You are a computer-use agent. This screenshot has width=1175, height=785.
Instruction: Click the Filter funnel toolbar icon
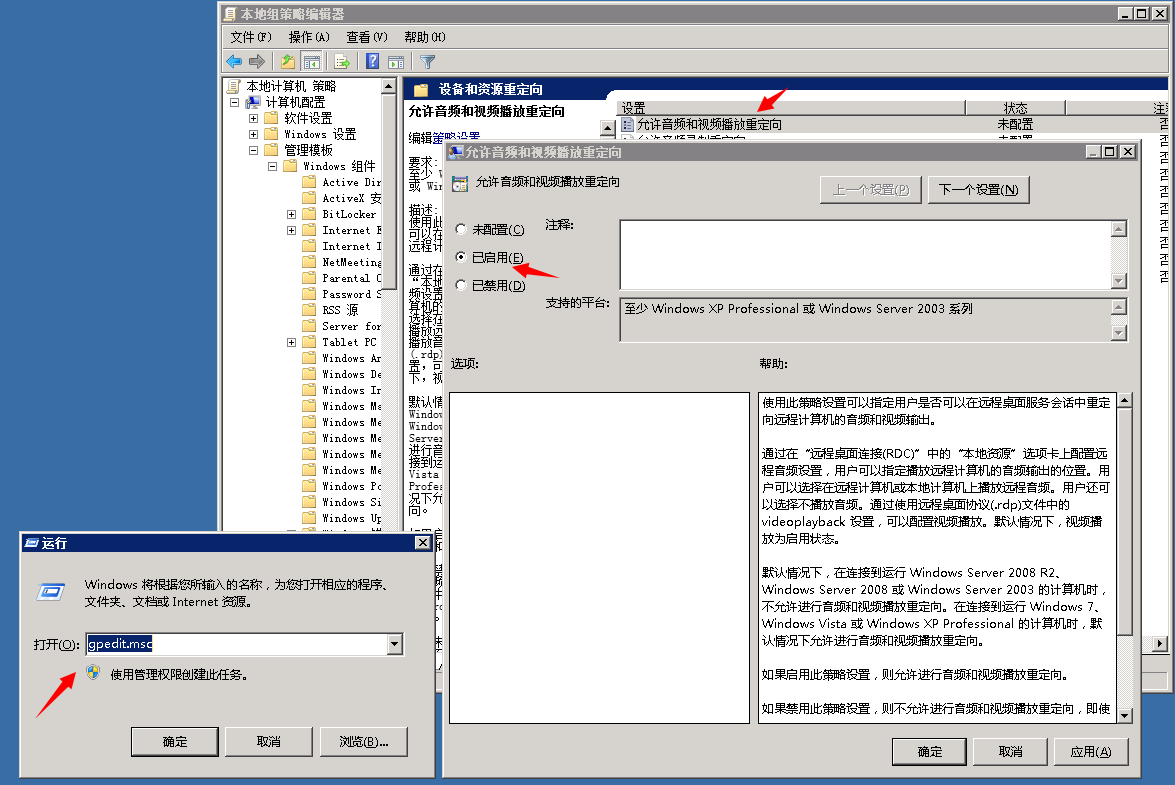pos(428,62)
